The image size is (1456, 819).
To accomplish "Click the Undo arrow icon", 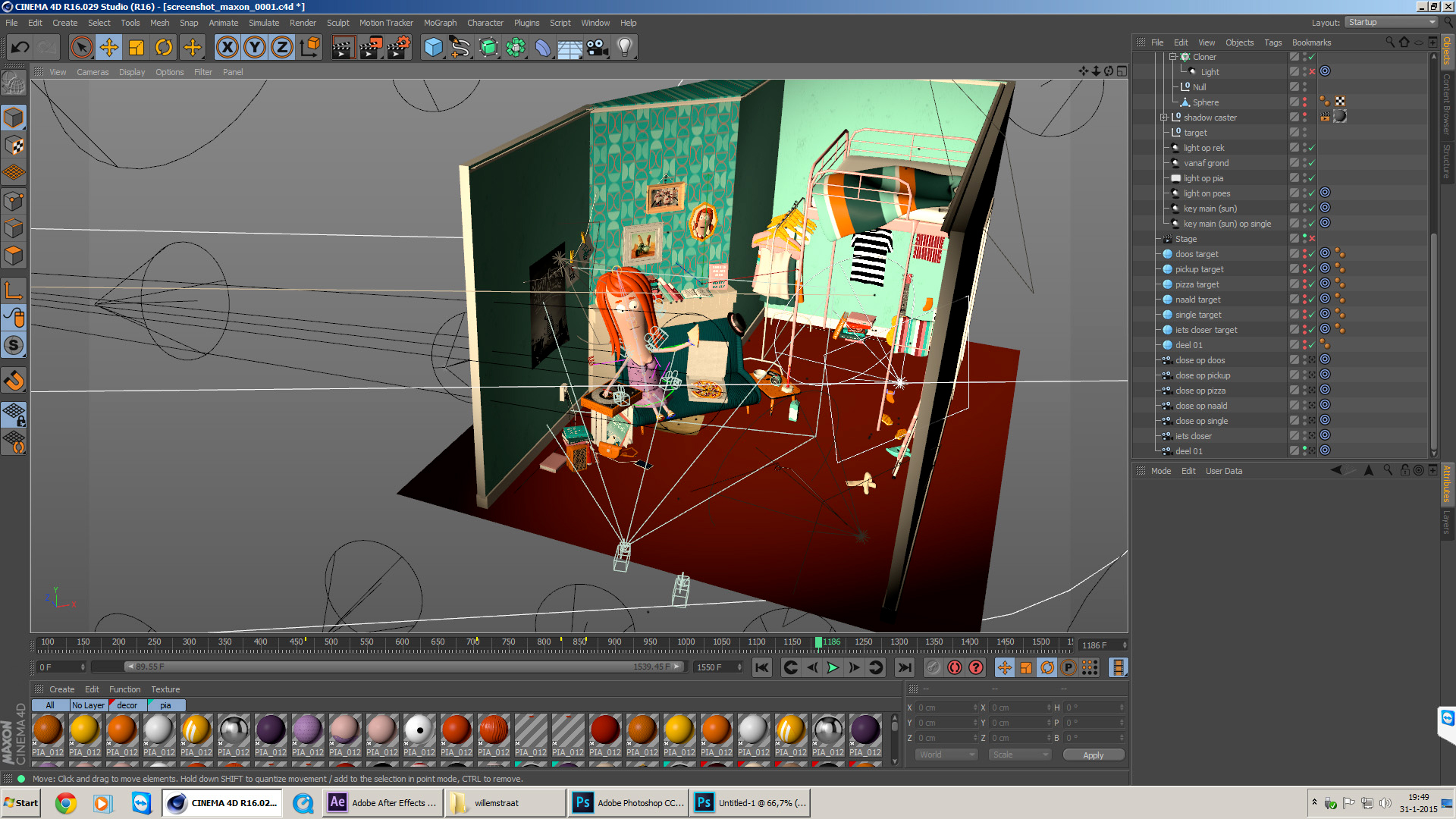I will [20, 48].
